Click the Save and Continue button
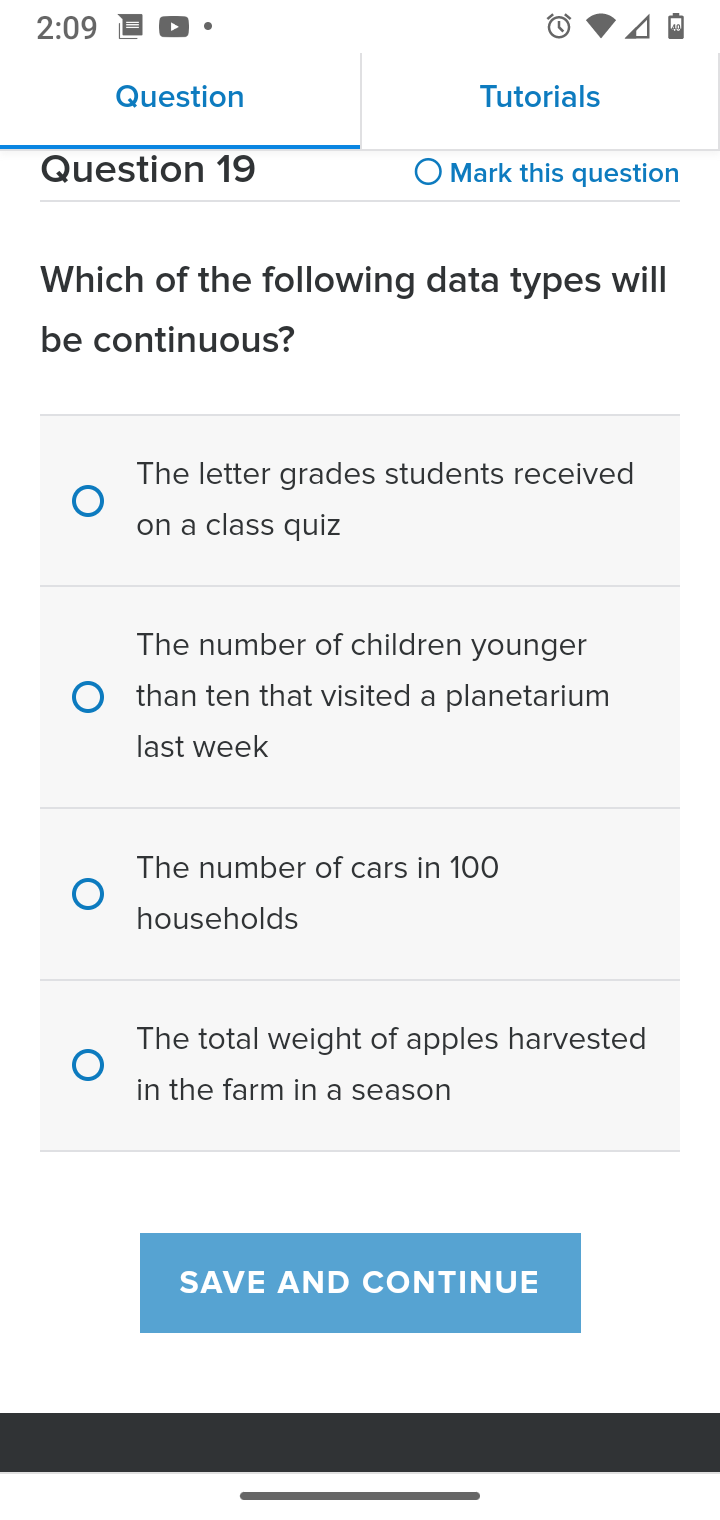720x1520 pixels. (x=360, y=1283)
